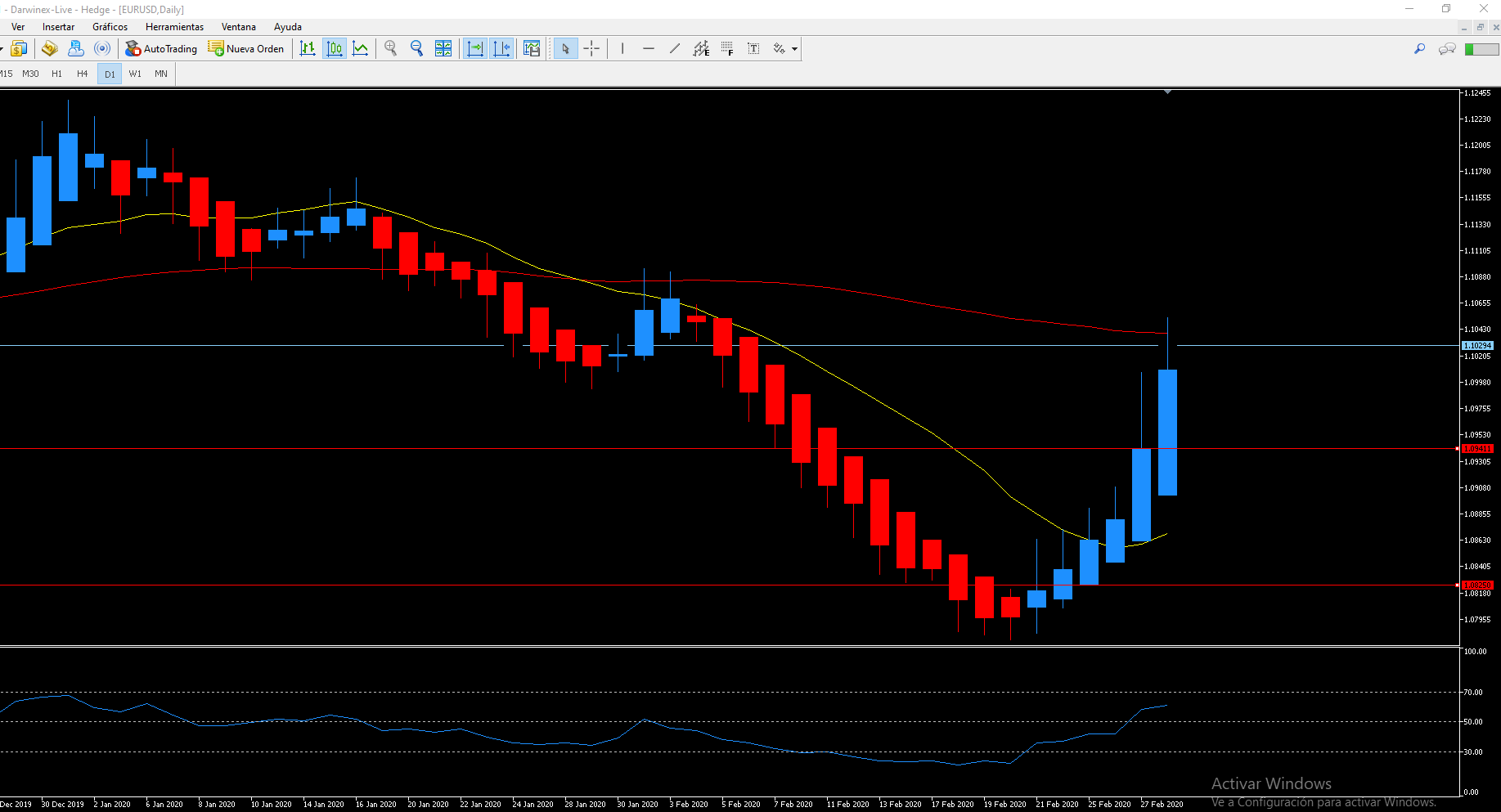Zoom out of the chart
Screen dimensions: 1501x812
coord(417,49)
